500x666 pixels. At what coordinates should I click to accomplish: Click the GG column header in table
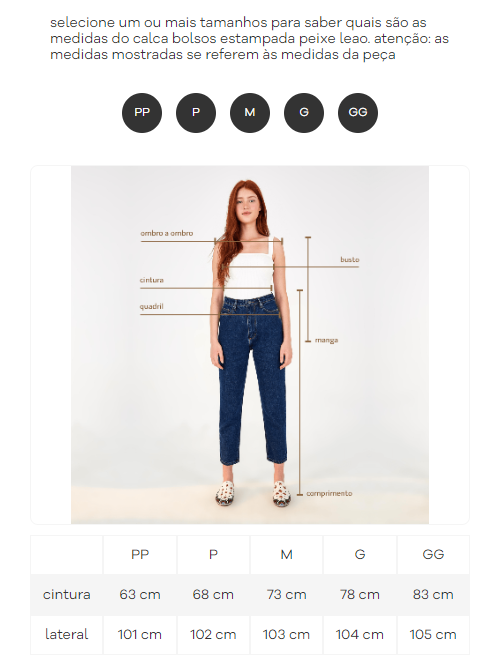(x=433, y=555)
